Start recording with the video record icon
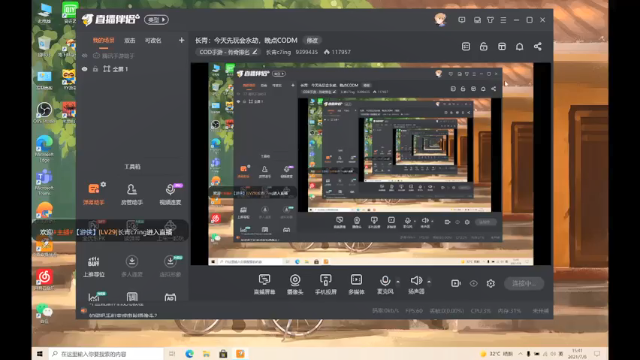The height and width of the screenshot is (360, 640). point(456,283)
